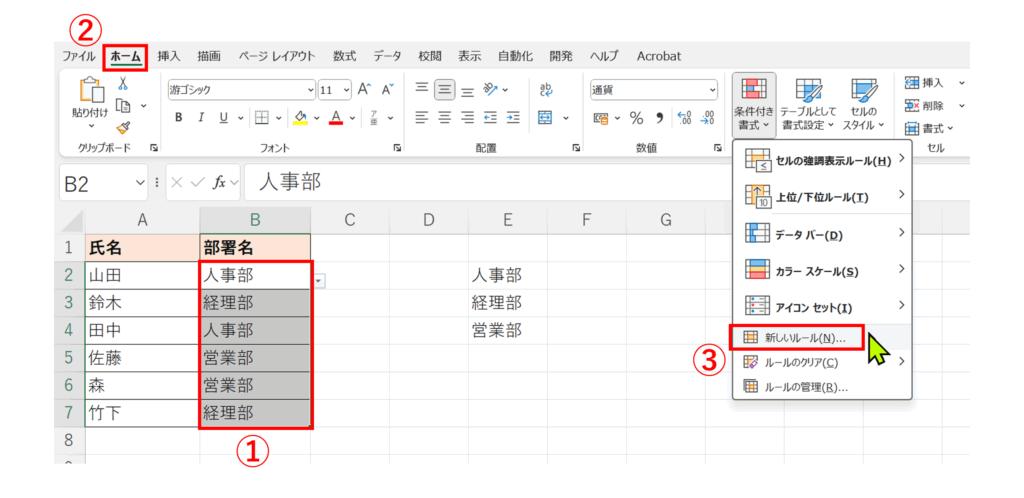
Task: Switch to the 挿入 ribbon tab
Action: click(x=169, y=56)
